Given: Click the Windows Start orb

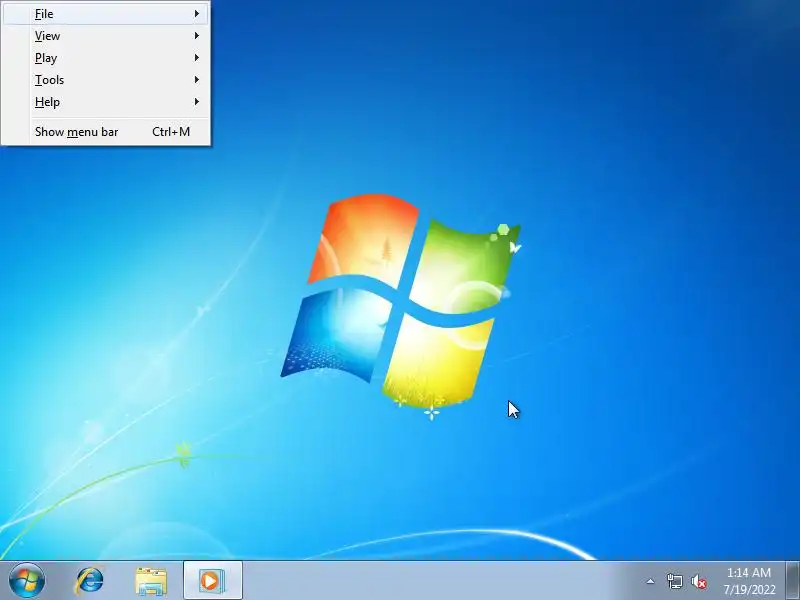Looking at the screenshot, I should pyautogui.click(x=27, y=581).
